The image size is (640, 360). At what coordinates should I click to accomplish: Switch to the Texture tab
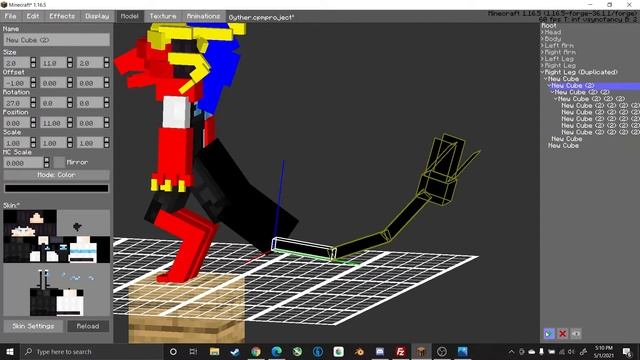pos(162,16)
